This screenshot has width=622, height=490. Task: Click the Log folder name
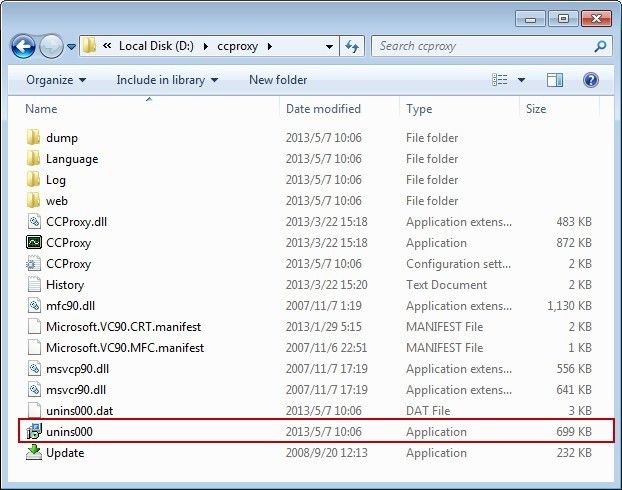click(56, 180)
